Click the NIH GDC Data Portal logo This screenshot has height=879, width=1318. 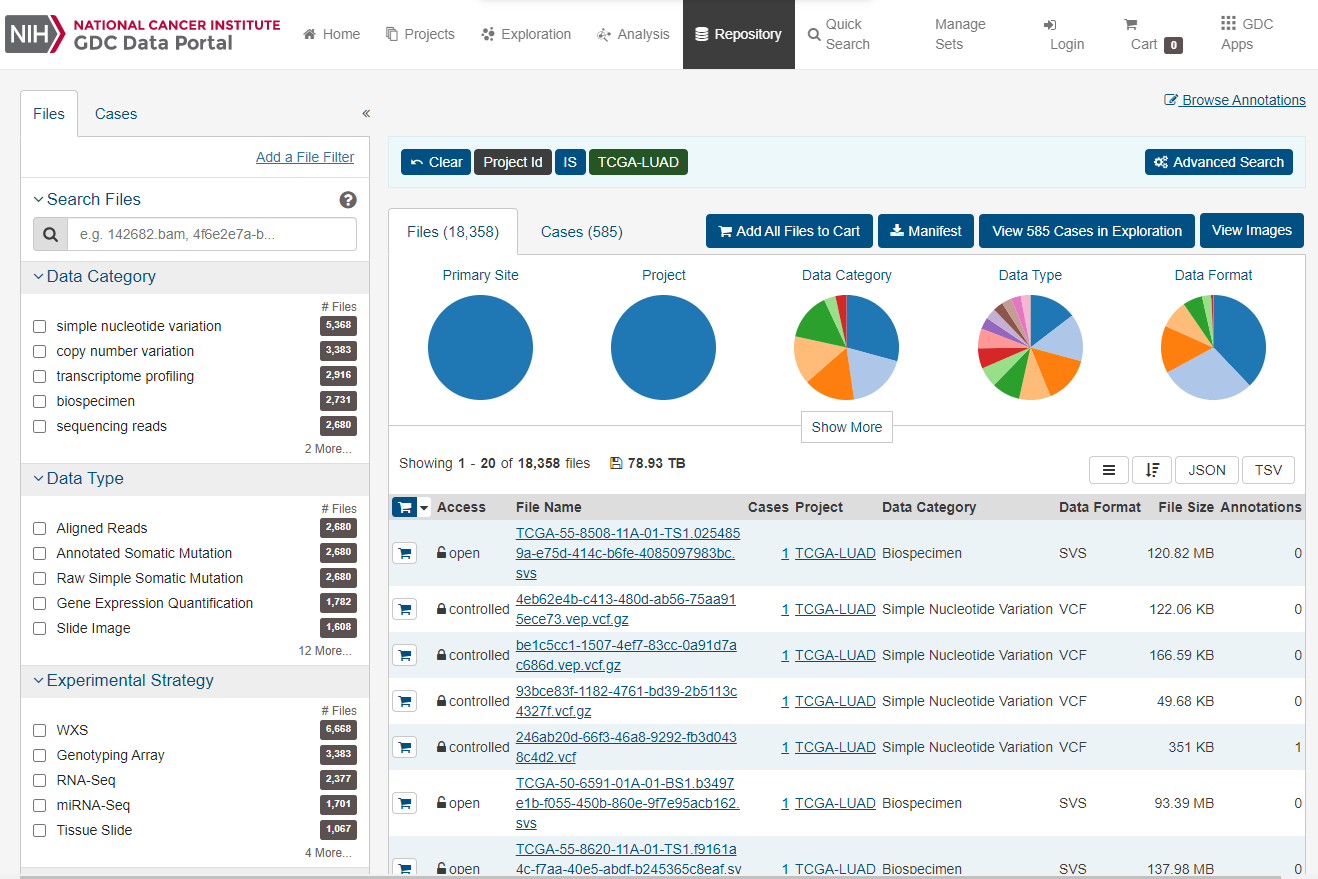(x=143, y=34)
